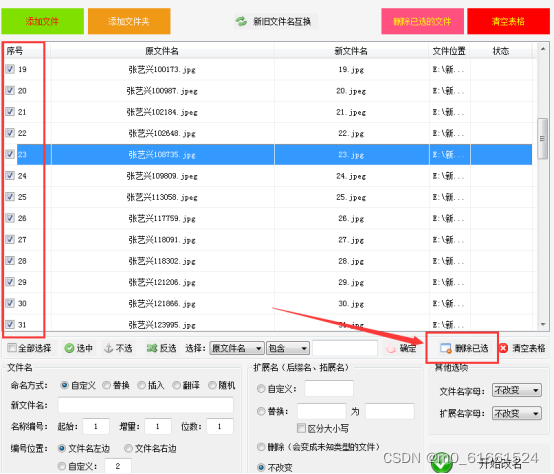Click the custom position field showing 2
554x474 pixels.
118,466
